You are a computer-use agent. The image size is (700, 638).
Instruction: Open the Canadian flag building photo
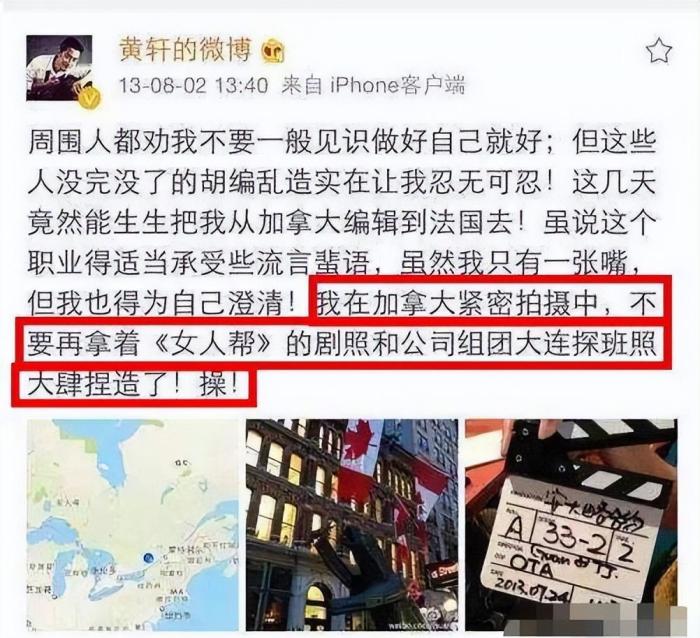(x=352, y=525)
